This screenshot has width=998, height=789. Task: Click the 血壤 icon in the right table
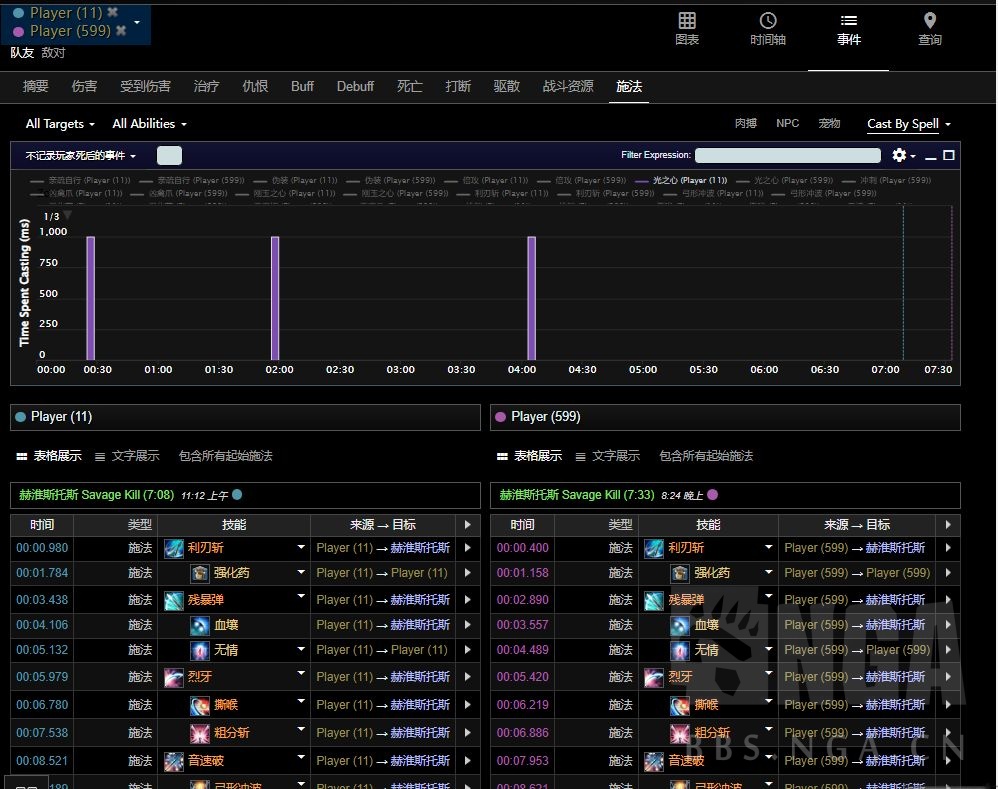pos(680,625)
